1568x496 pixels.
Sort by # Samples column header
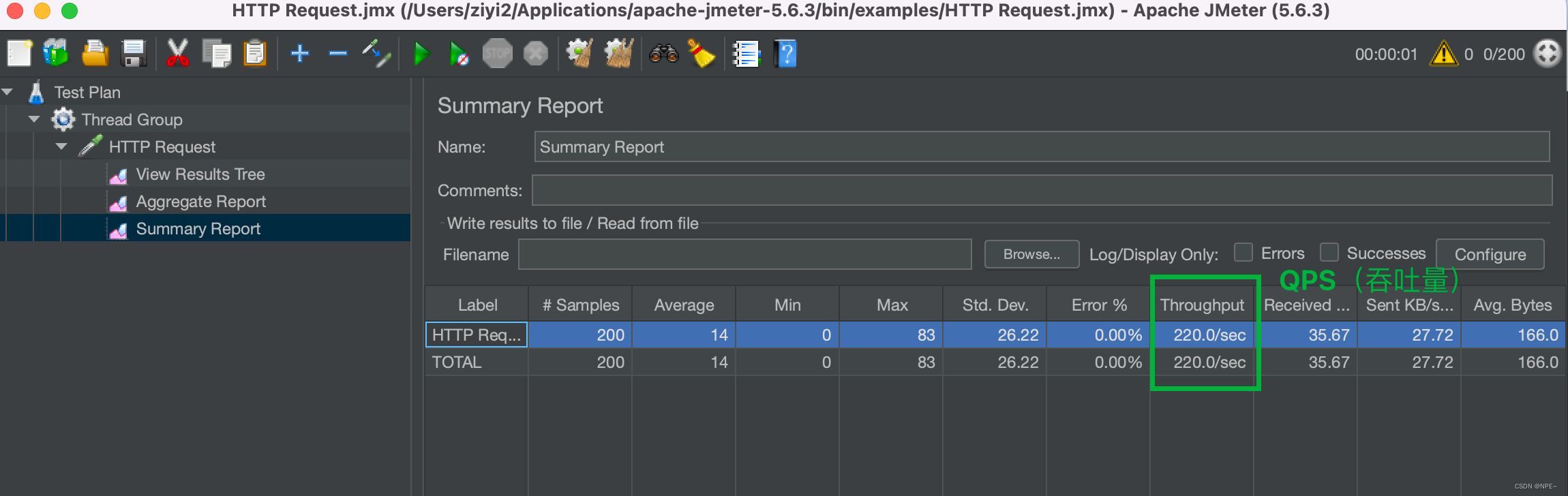pos(581,305)
